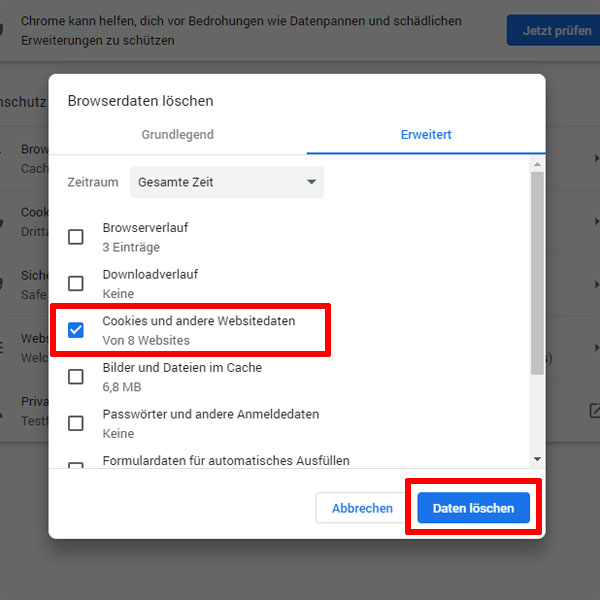Click the dialog scrollbar's down arrow
The image size is (600, 600).
pos(537,458)
